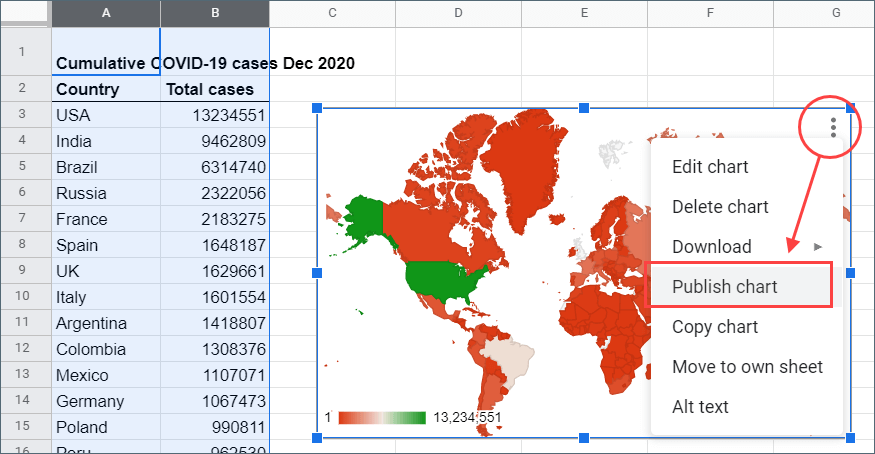Image resolution: width=875 pixels, height=454 pixels.
Task: Select the Argentina cell
Action: tap(106, 323)
